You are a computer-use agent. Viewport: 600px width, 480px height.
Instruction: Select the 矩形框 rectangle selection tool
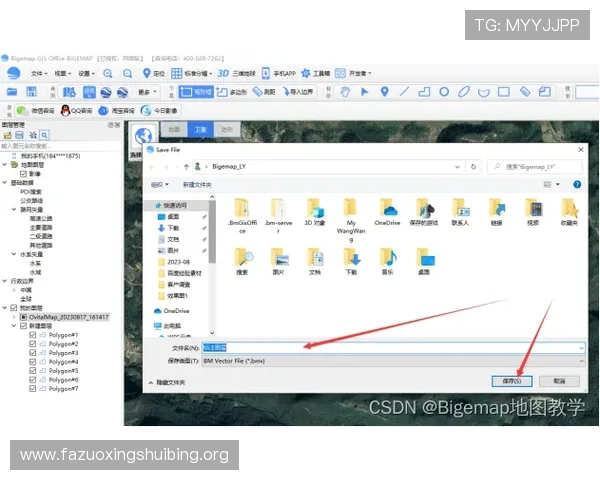(x=198, y=92)
